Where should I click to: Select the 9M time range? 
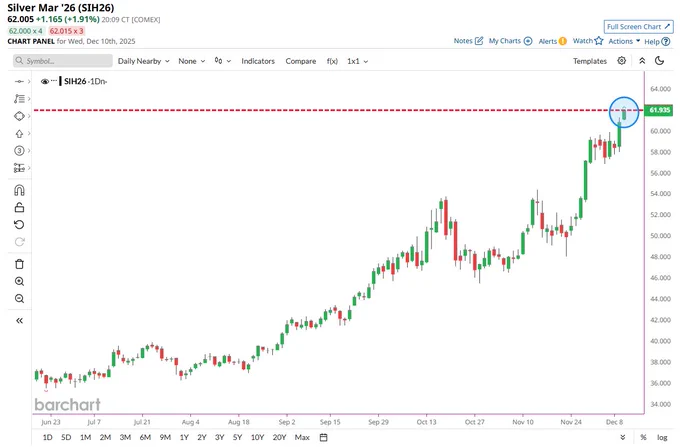point(165,437)
